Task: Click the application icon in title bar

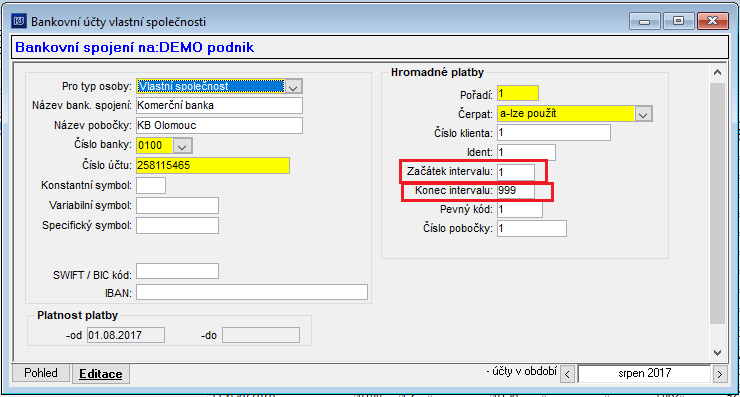Action: [19, 21]
